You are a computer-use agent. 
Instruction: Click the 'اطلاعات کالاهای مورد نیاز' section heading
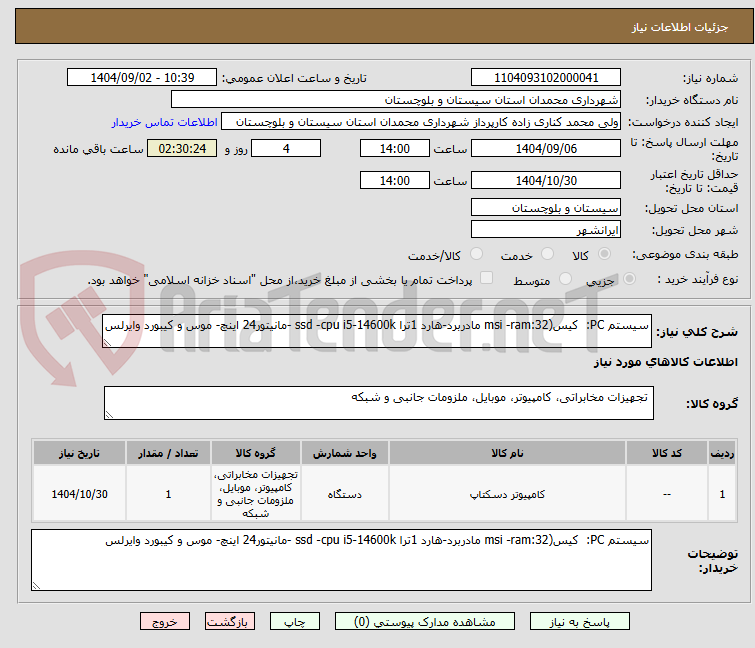point(665,362)
